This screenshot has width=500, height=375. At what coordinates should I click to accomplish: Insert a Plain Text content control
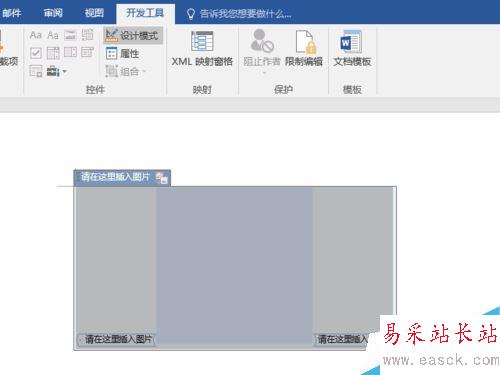coord(53,35)
